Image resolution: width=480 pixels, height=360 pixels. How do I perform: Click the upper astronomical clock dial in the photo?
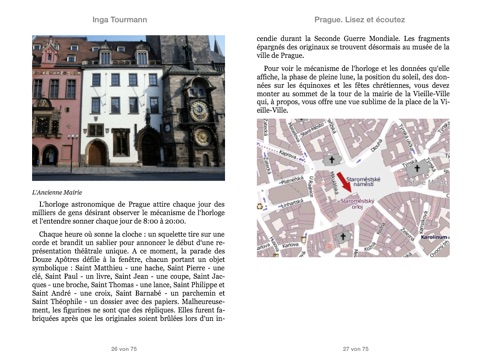199,110
